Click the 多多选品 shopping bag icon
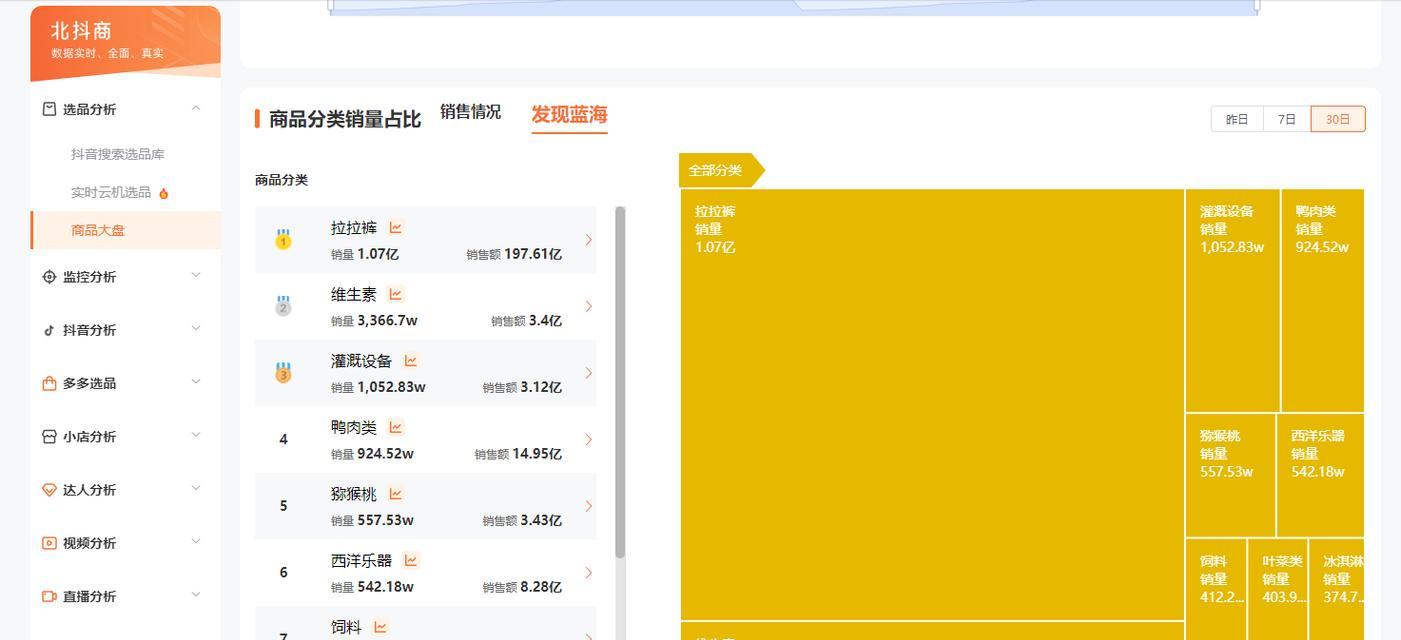 (x=49, y=383)
